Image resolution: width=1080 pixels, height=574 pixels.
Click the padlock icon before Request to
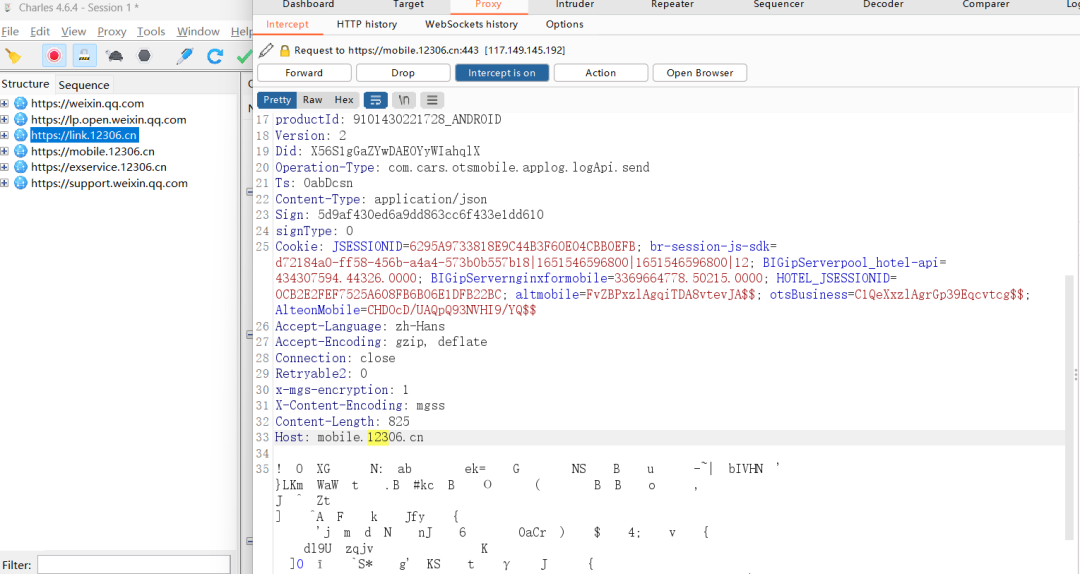click(284, 50)
